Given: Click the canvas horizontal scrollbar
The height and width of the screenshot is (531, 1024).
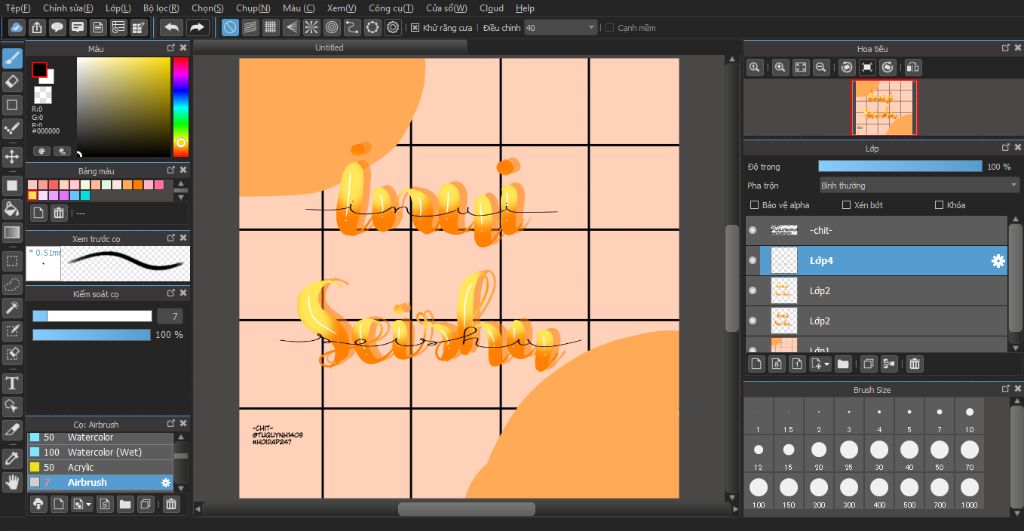Looking at the screenshot, I should click(x=467, y=509).
